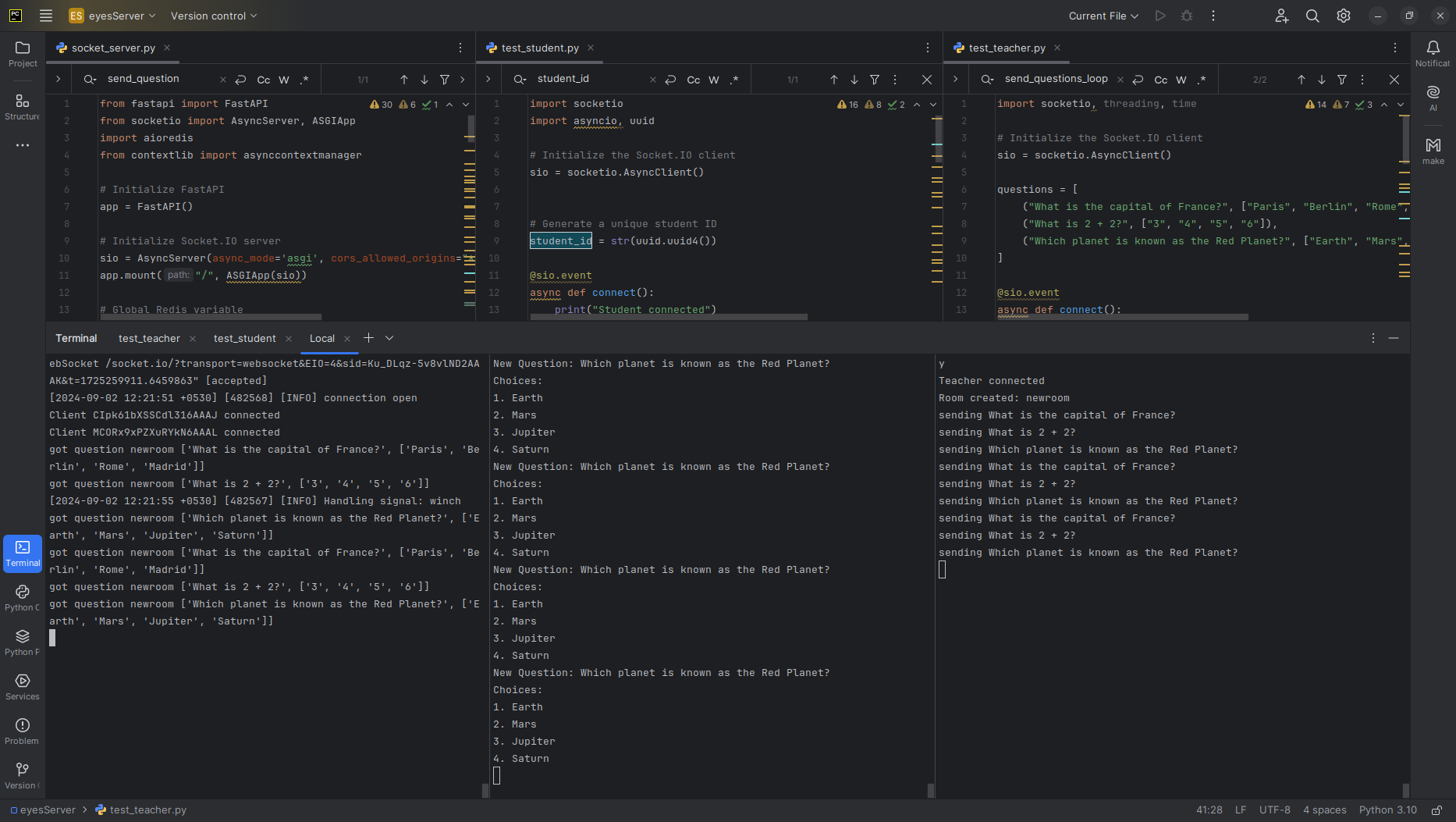Image resolution: width=1456 pixels, height=822 pixels.
Task: Open IDE settings gear icon
Action: [1344, 16]
